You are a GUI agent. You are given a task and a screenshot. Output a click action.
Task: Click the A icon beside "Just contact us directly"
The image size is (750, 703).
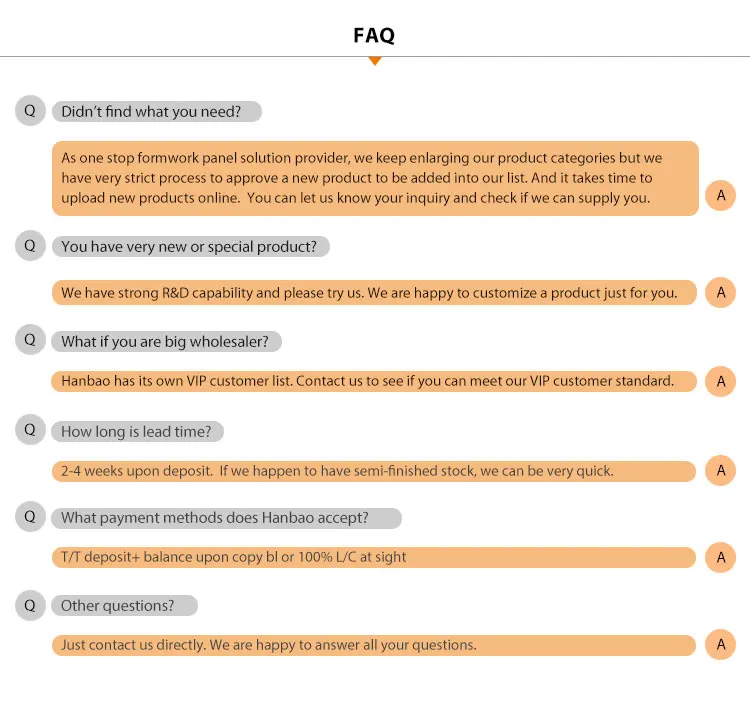click(720, 645)
